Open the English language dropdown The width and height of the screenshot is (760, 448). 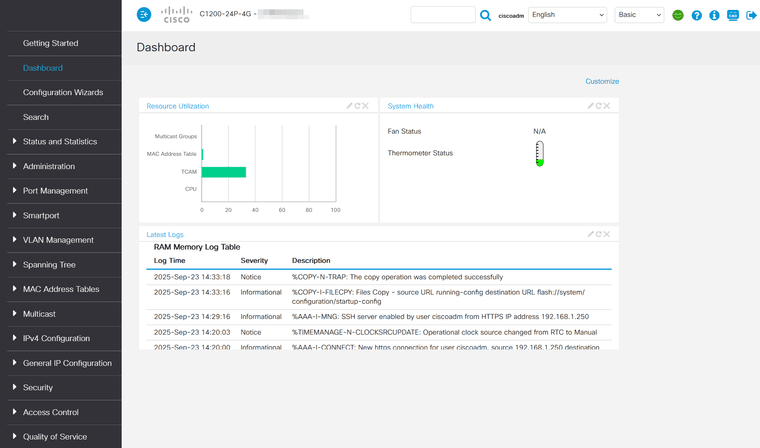point(567,15)
